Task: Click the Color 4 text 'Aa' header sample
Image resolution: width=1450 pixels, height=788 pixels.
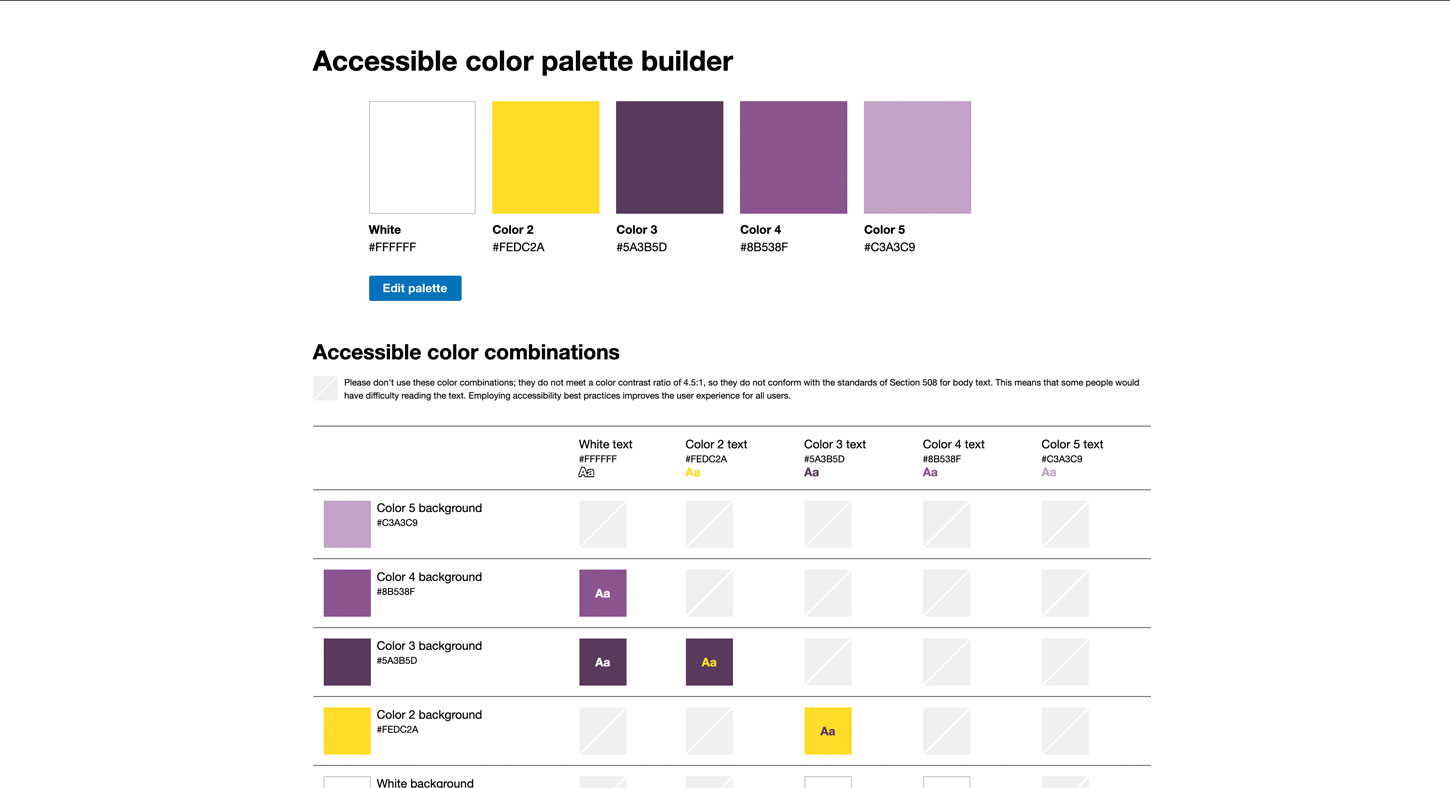Action: click(x=930, y=472)
